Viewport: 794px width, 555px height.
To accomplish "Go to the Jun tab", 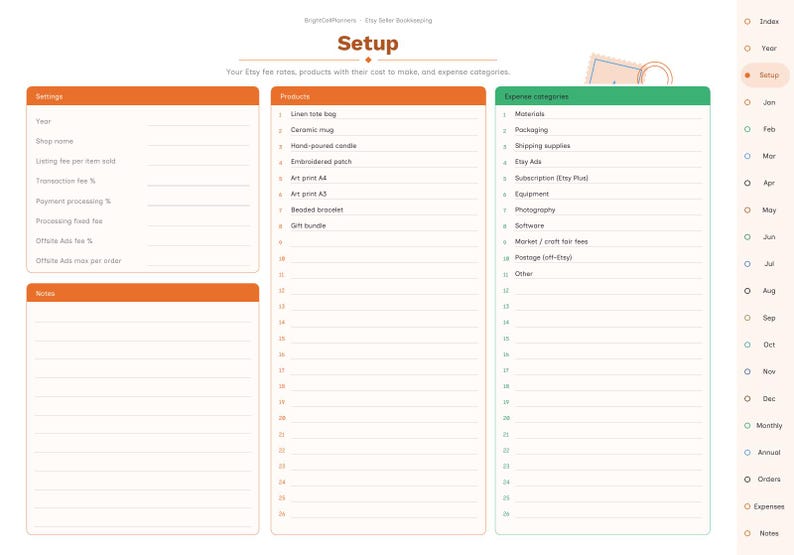I will pyautogui.click(x=765, y=236).
